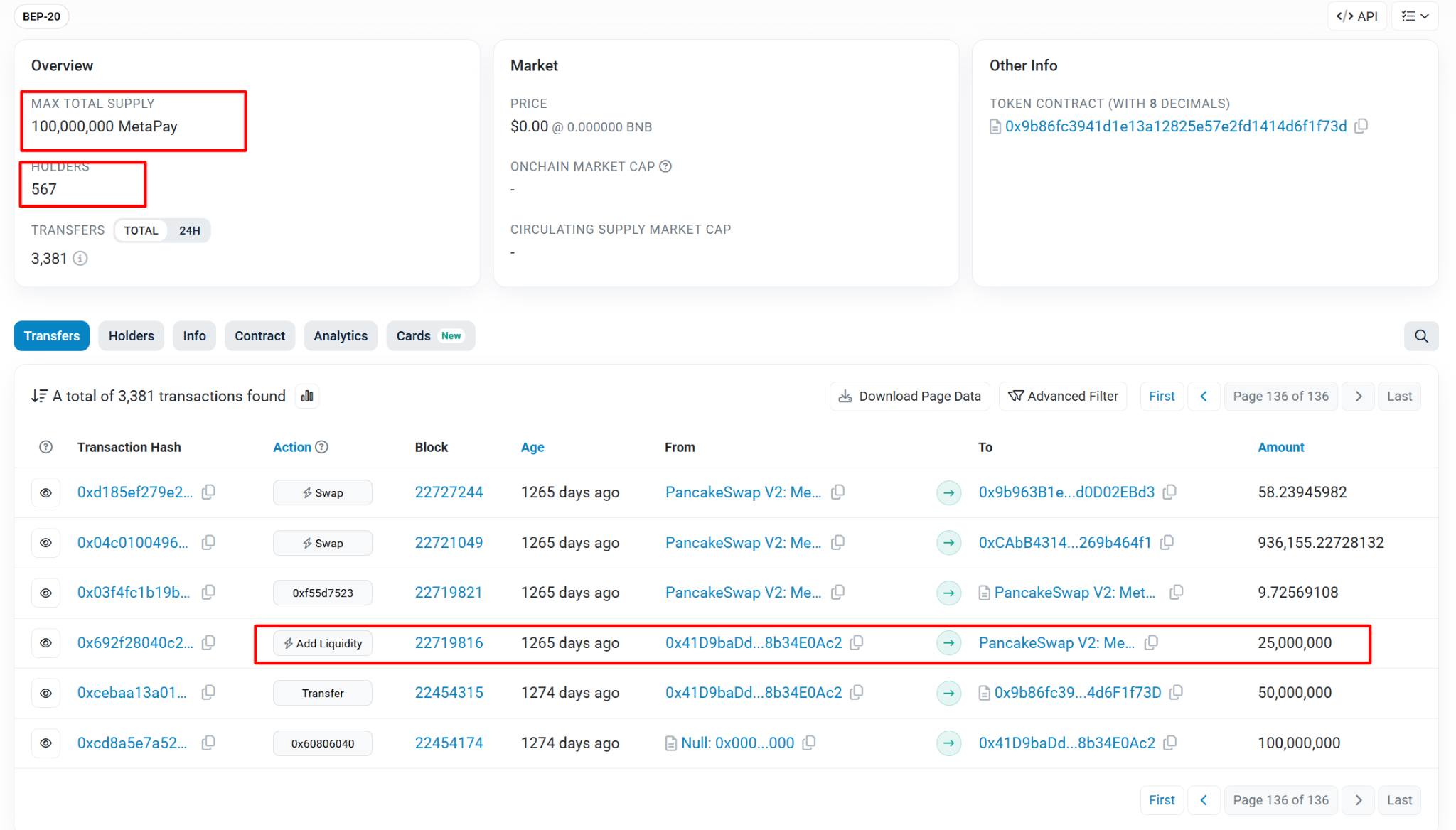Copy transaction hash 0xd185ef279e2

(208, 492)
